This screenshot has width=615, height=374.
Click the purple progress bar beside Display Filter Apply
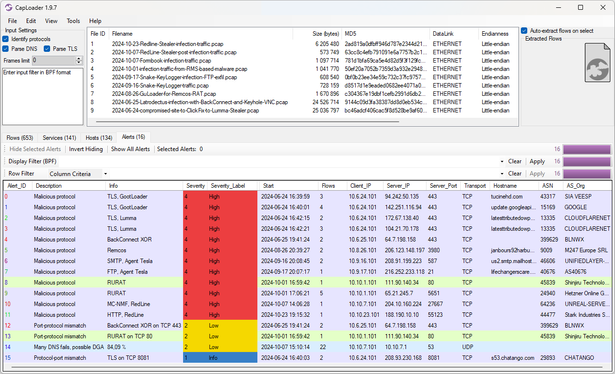tap(587, 161)
